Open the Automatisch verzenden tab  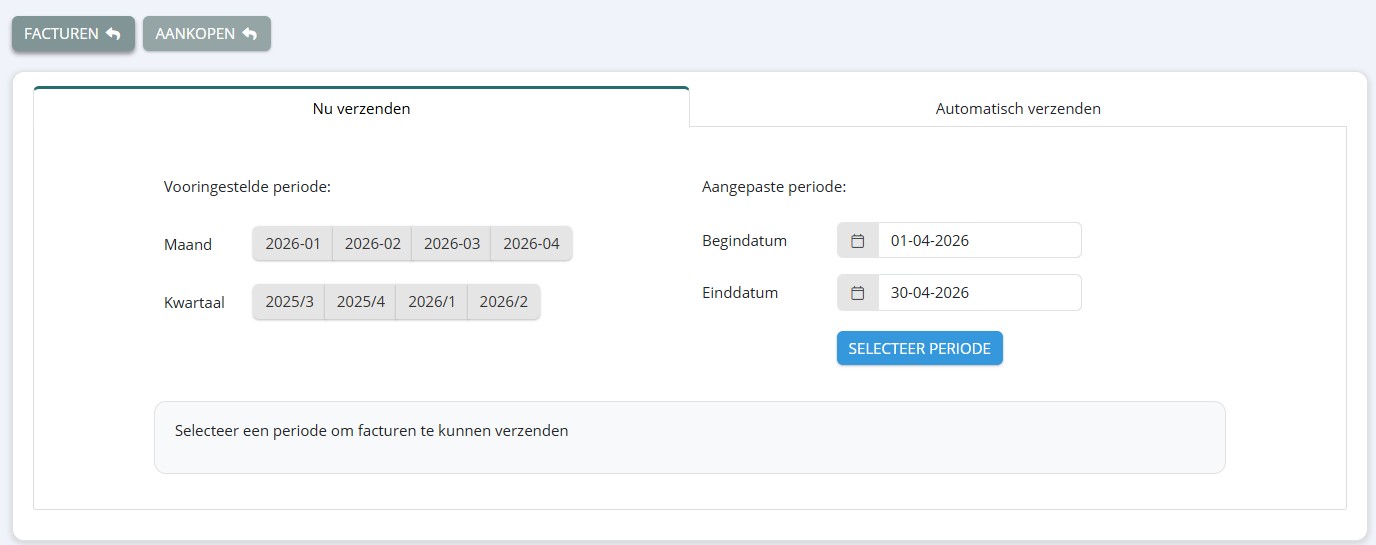click(x=1018, y=108)
